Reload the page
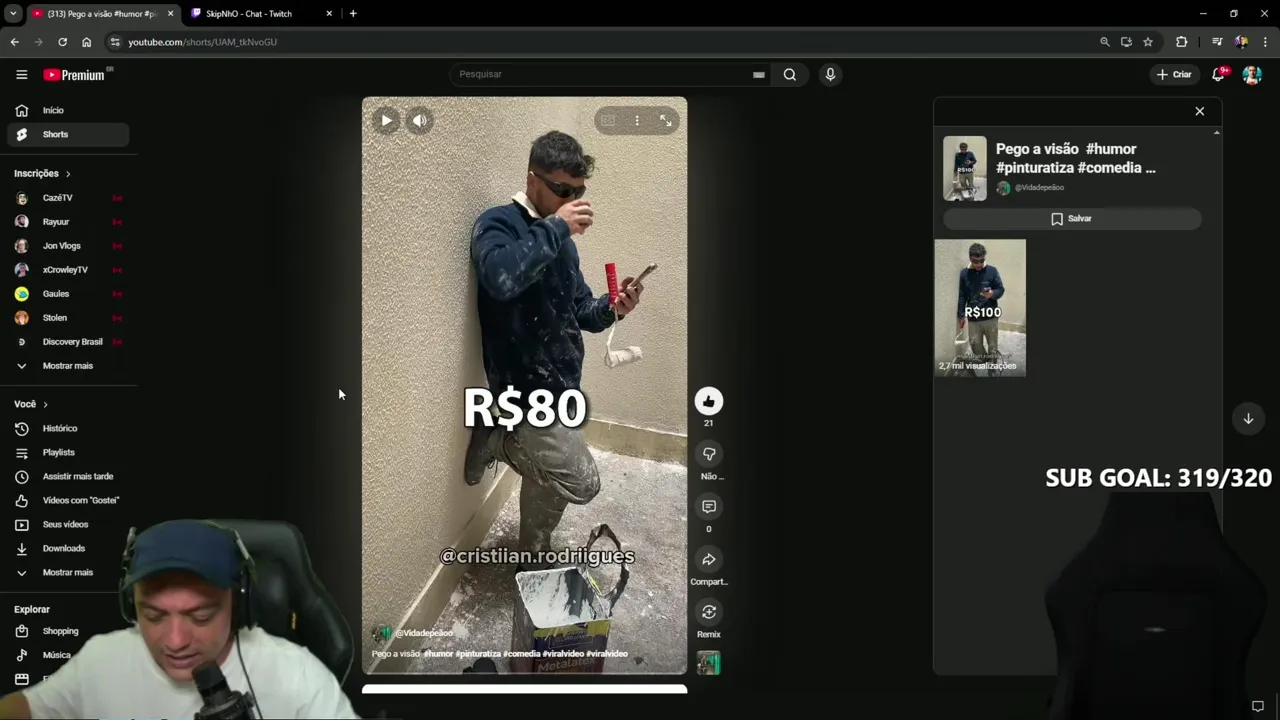 coord(62,42)
